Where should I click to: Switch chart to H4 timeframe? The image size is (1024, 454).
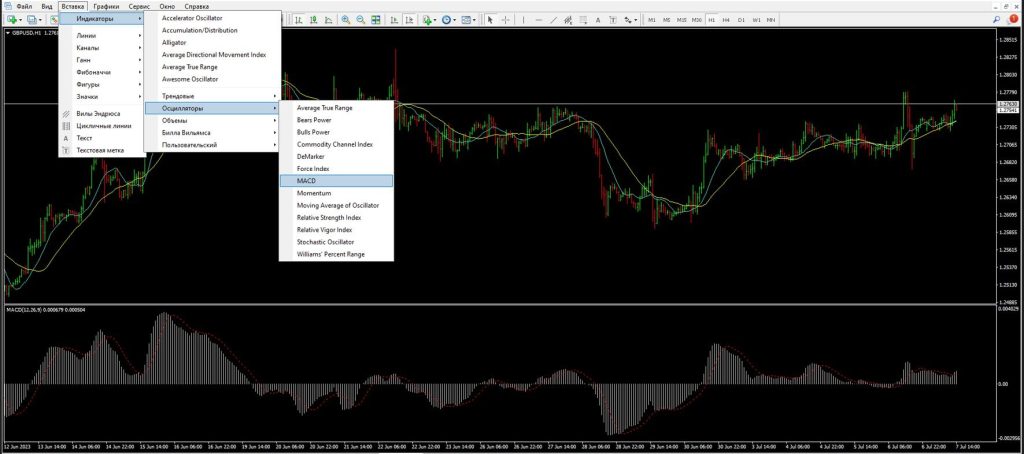(726, 19)
